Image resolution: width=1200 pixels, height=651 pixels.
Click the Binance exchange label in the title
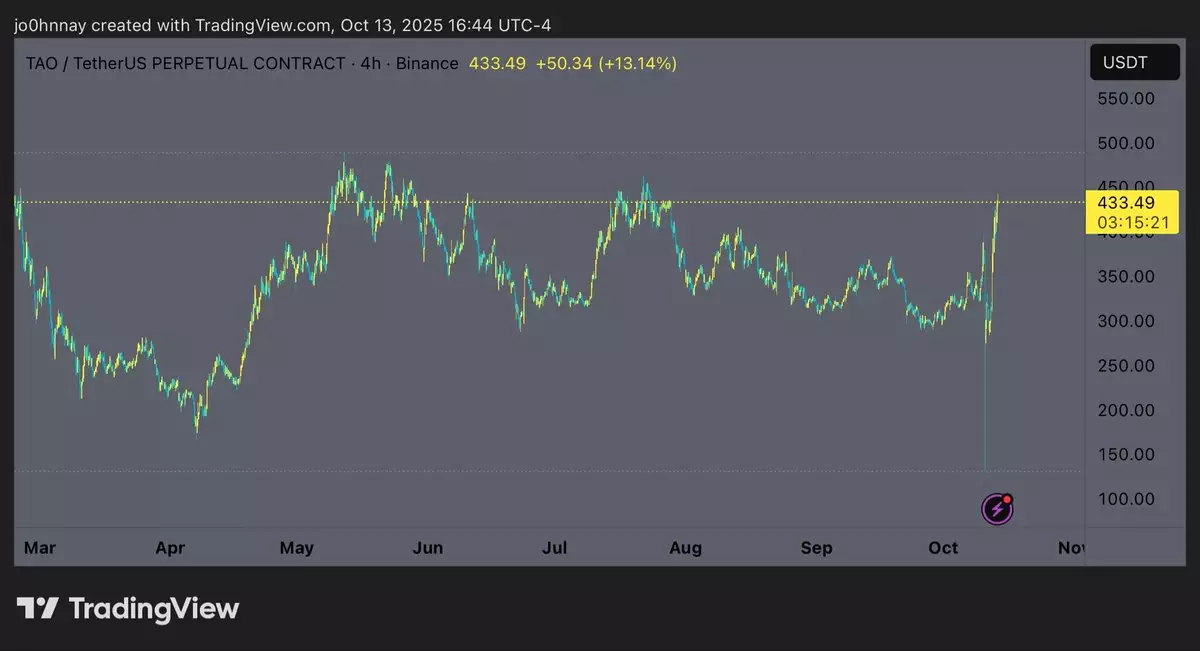428,64
